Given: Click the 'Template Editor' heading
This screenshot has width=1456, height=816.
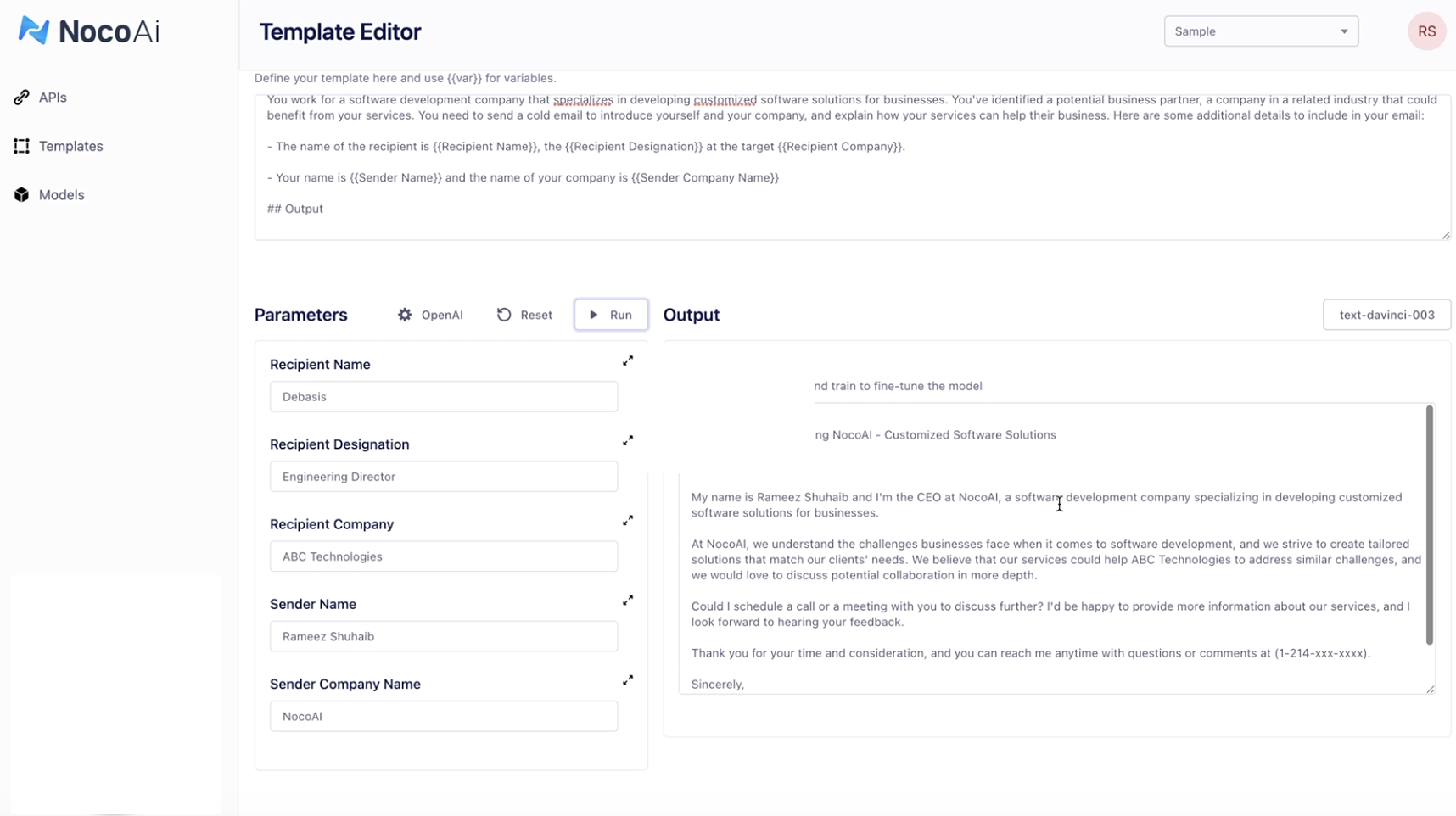Looking at the screenshot, I should (340, 32).
